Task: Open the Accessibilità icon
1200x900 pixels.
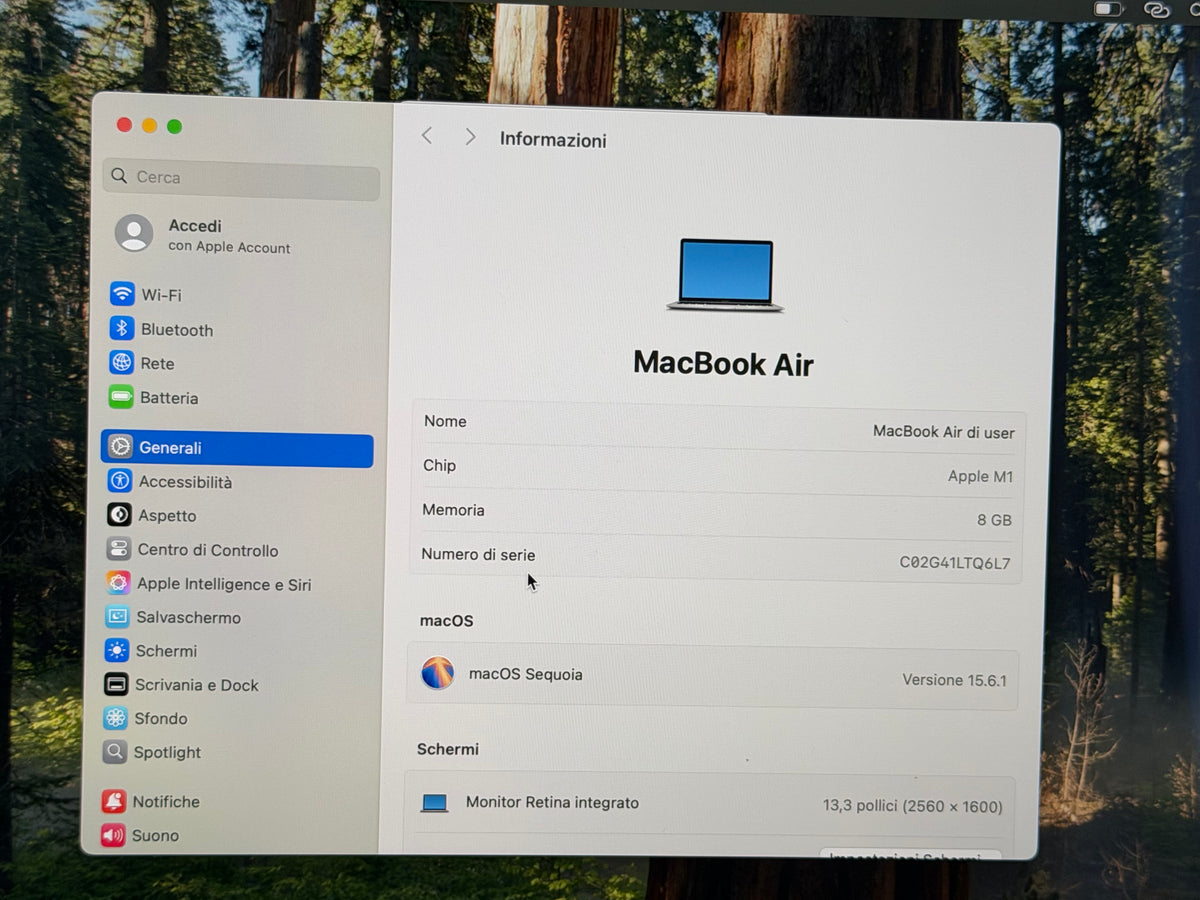Action: [120, 481]
